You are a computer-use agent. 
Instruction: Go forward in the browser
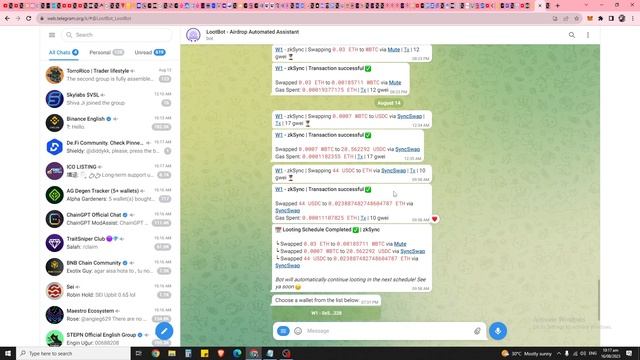tap(18, 18)
